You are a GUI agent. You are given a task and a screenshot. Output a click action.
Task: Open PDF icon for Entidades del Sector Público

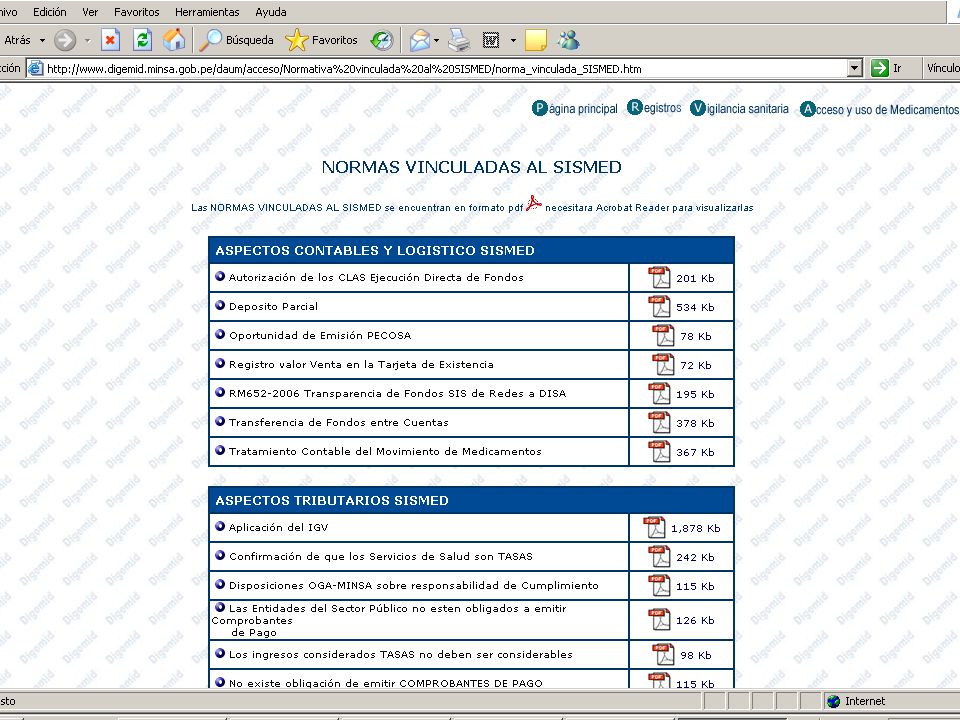(659, 620)
